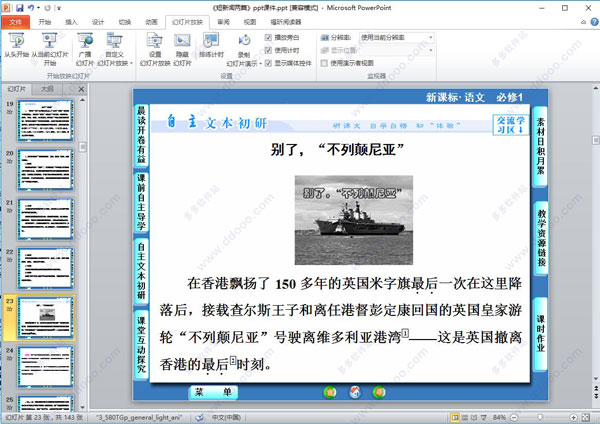Customize Quick Access Toolbar dropdown
This screenshot has height=424, width=600.
[x=59, y=8]
